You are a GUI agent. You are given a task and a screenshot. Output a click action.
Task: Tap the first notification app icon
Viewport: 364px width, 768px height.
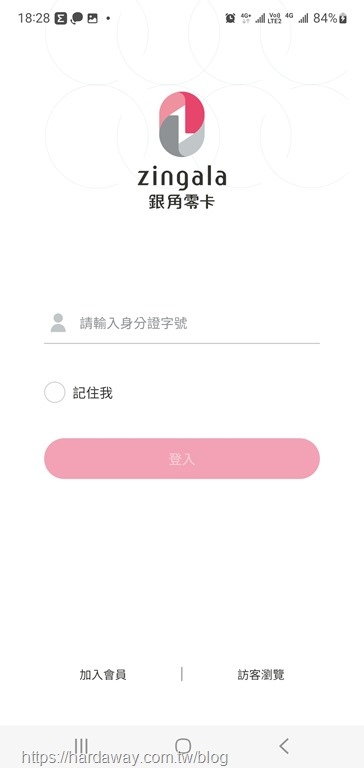tap(60, 19)
